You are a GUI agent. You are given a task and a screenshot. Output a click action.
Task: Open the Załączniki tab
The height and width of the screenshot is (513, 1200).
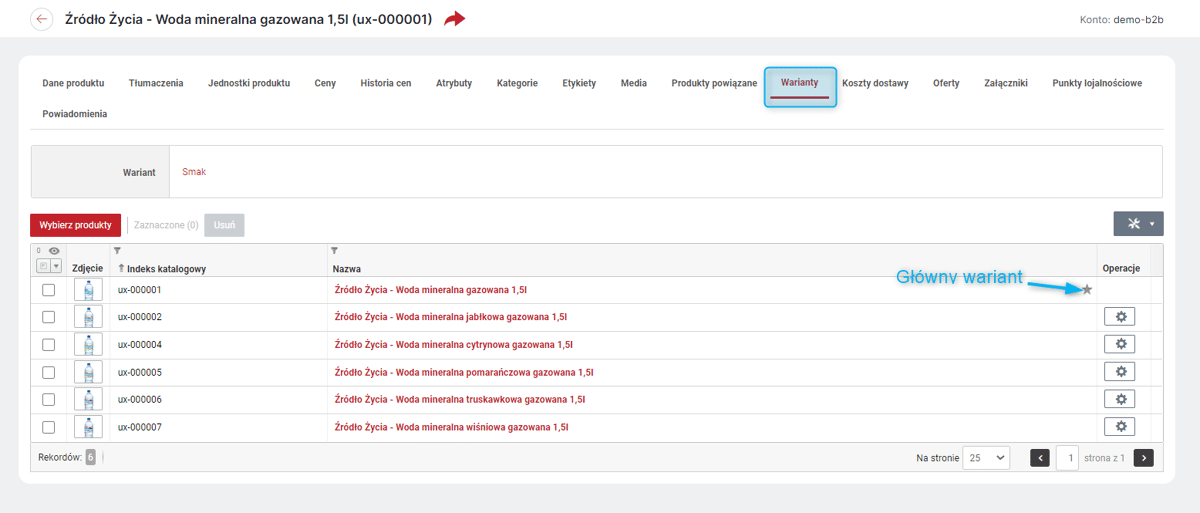coord(1006,83)
